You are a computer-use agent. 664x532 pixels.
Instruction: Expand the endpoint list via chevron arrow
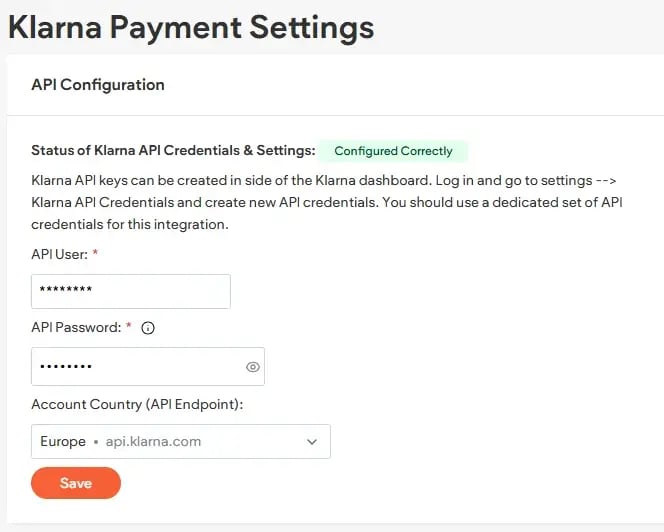click(311, 441)
